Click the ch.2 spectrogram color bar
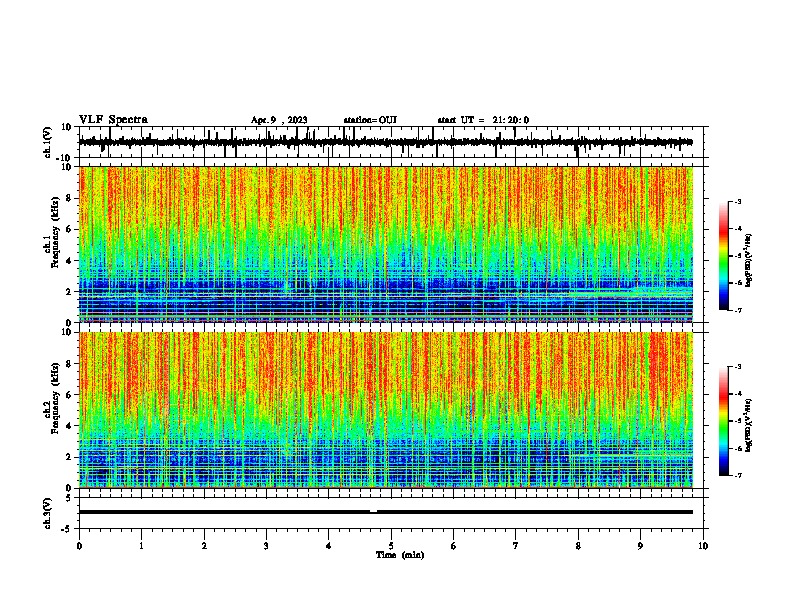This screenshot has width=792, height=612. pyautogui.click(x=723, y=421)
